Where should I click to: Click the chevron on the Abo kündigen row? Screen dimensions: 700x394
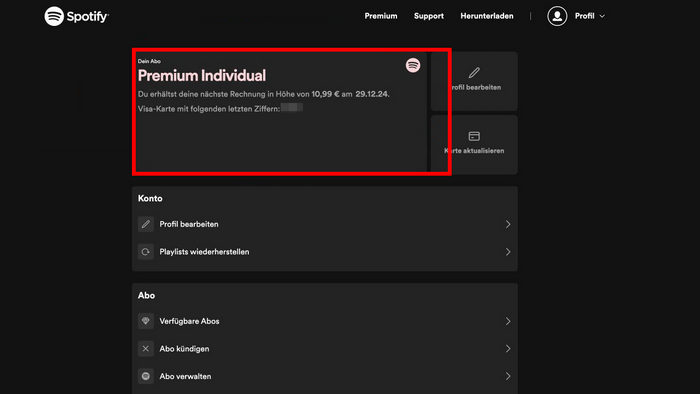tap(508, 348)
